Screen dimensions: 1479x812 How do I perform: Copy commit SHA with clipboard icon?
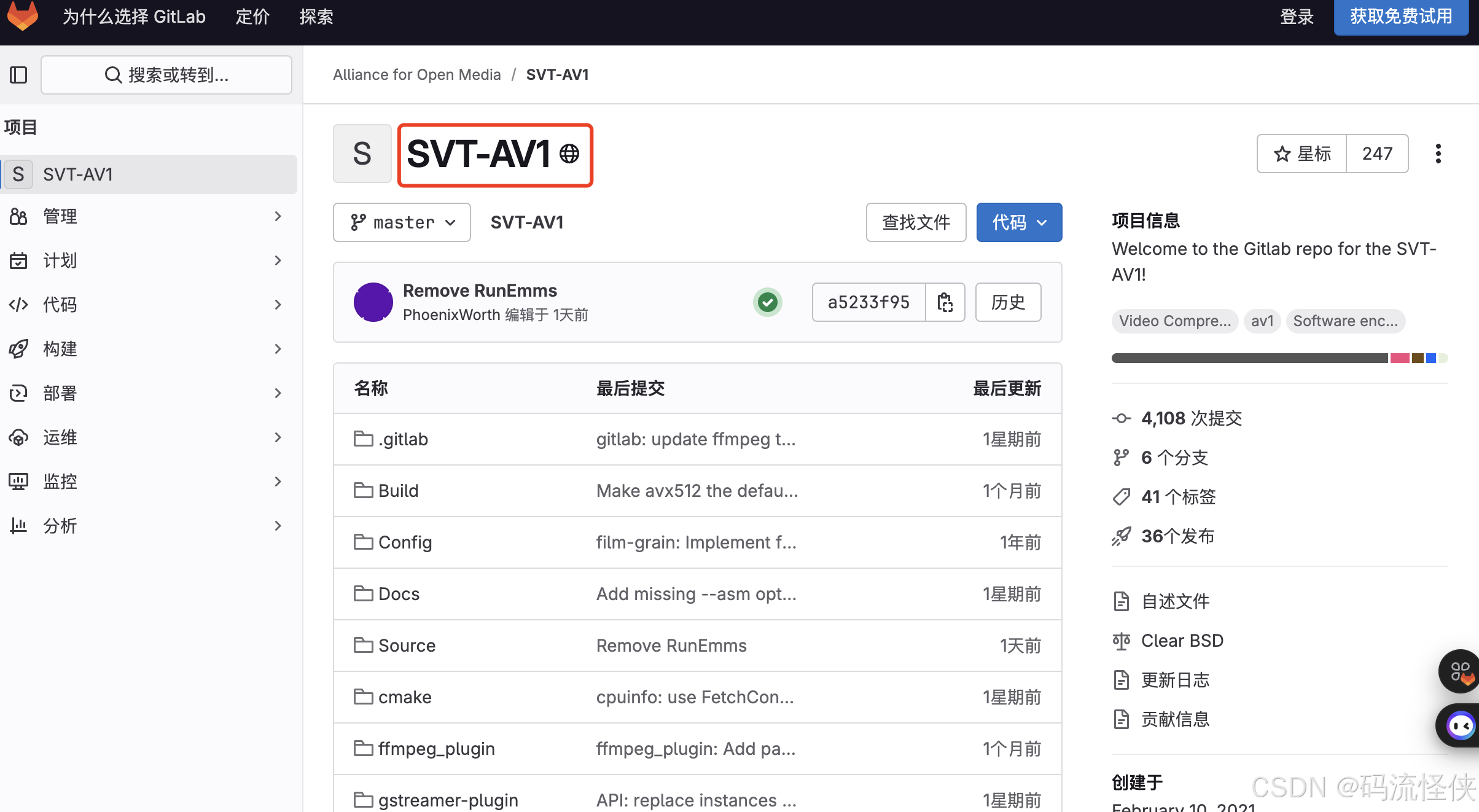coord(945,302)
